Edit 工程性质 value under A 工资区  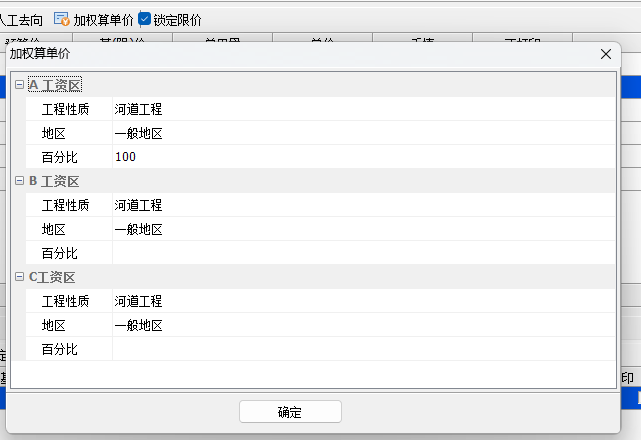360,109
